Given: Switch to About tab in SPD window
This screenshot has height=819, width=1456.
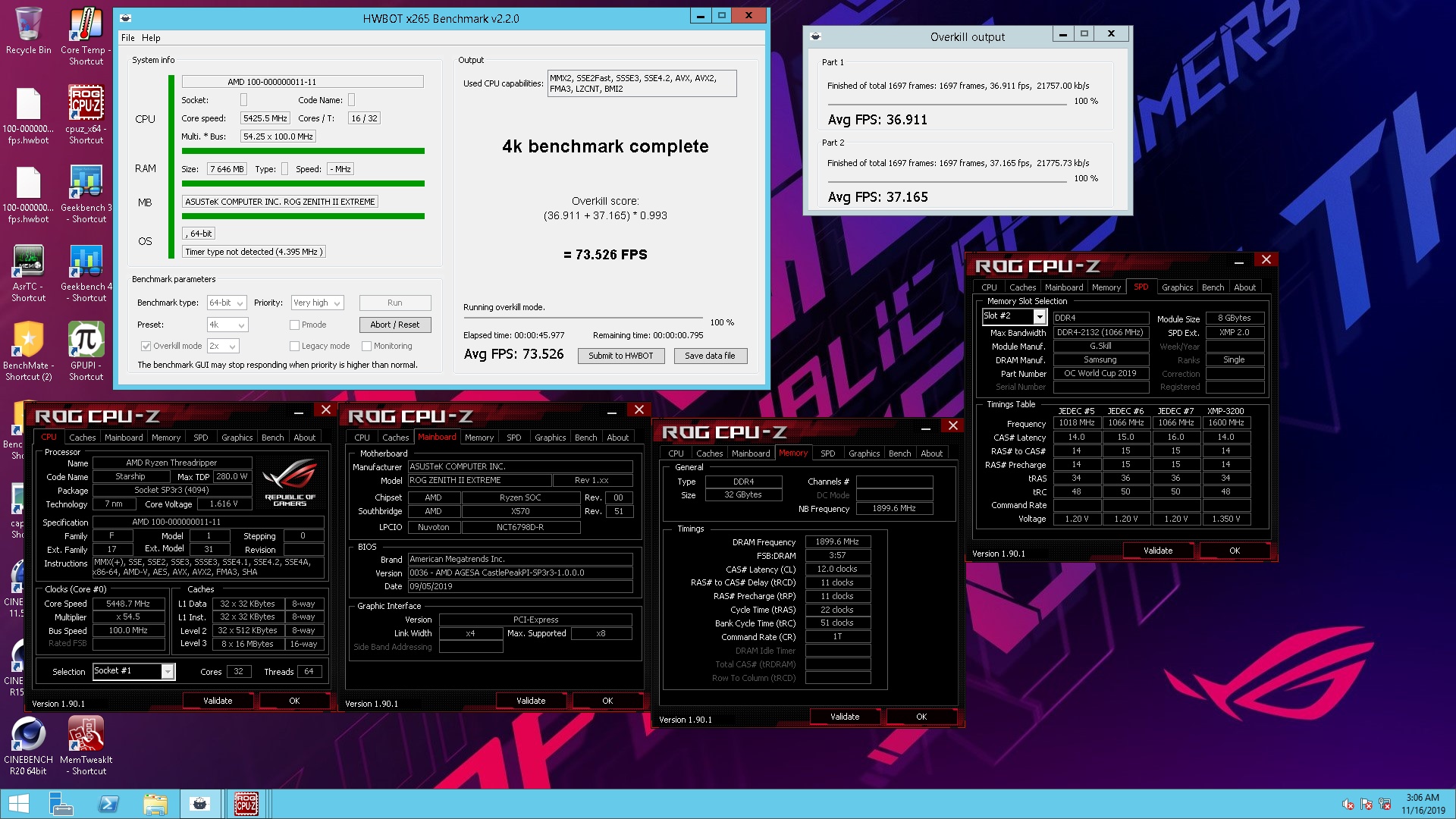Looking at the screenshot, I should [x=1244, y=287].
